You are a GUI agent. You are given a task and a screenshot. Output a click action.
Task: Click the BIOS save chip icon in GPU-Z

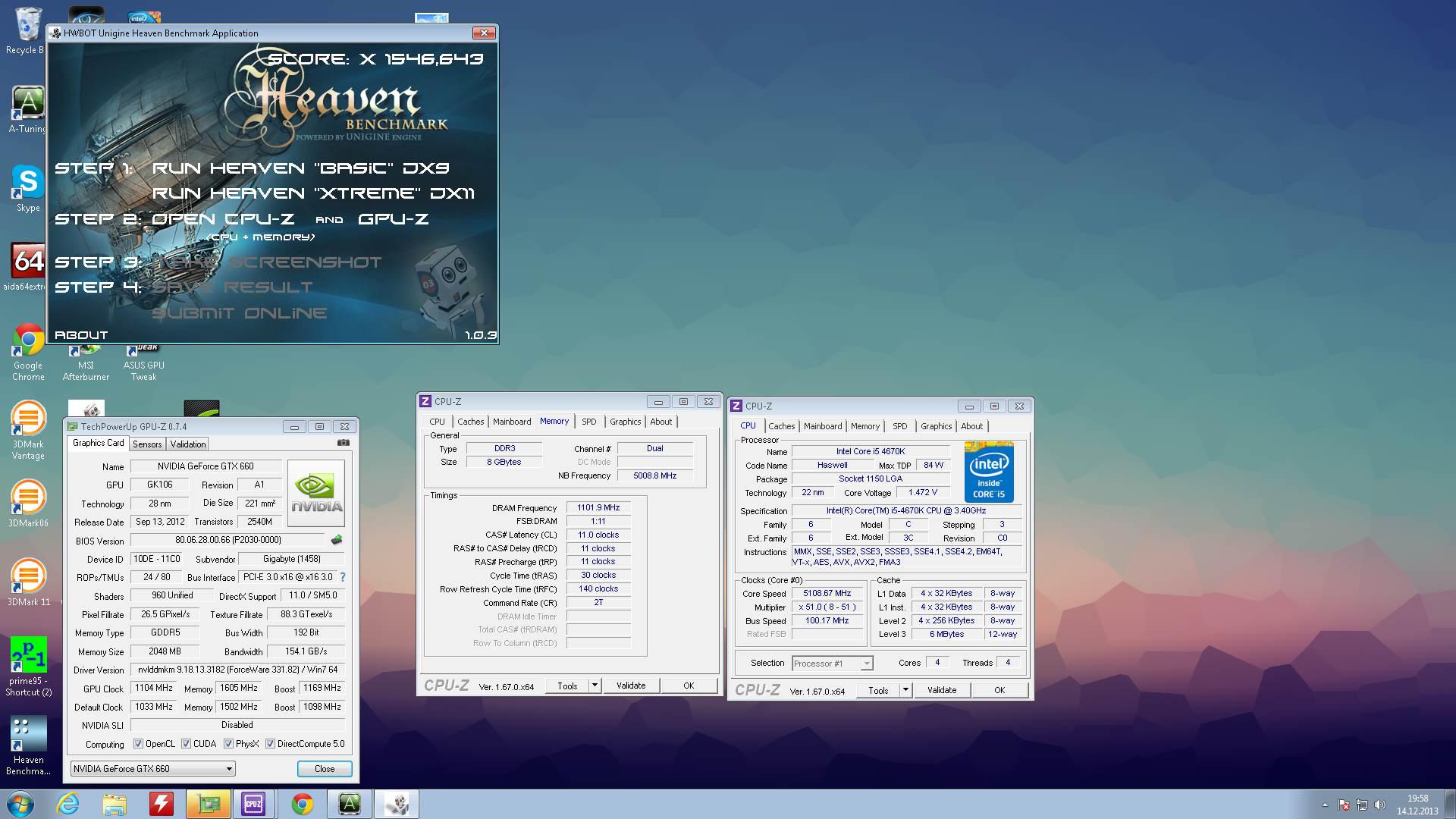pyautogui.click(x=337, y=540)
